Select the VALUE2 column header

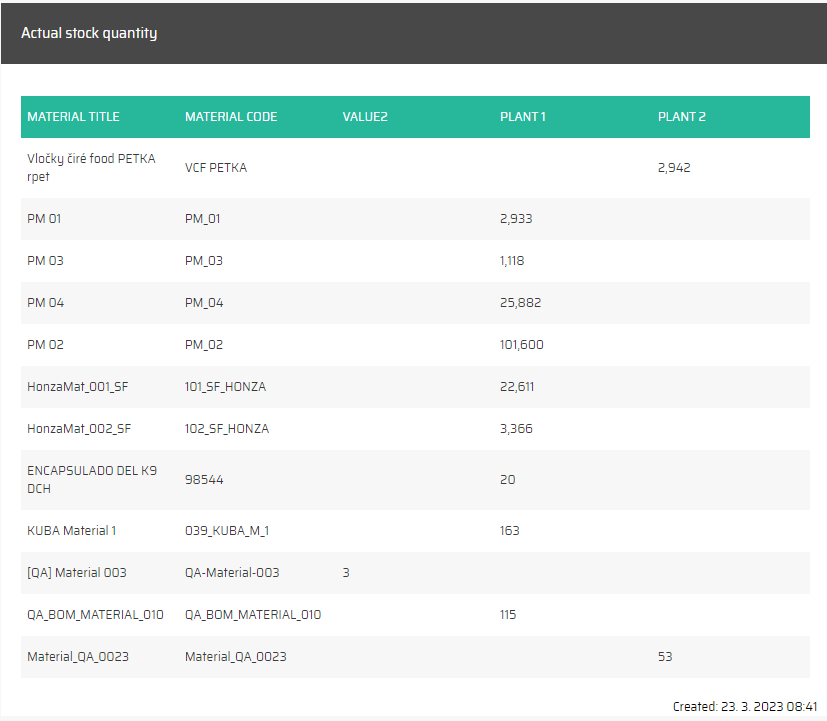(x=365, y=117)
